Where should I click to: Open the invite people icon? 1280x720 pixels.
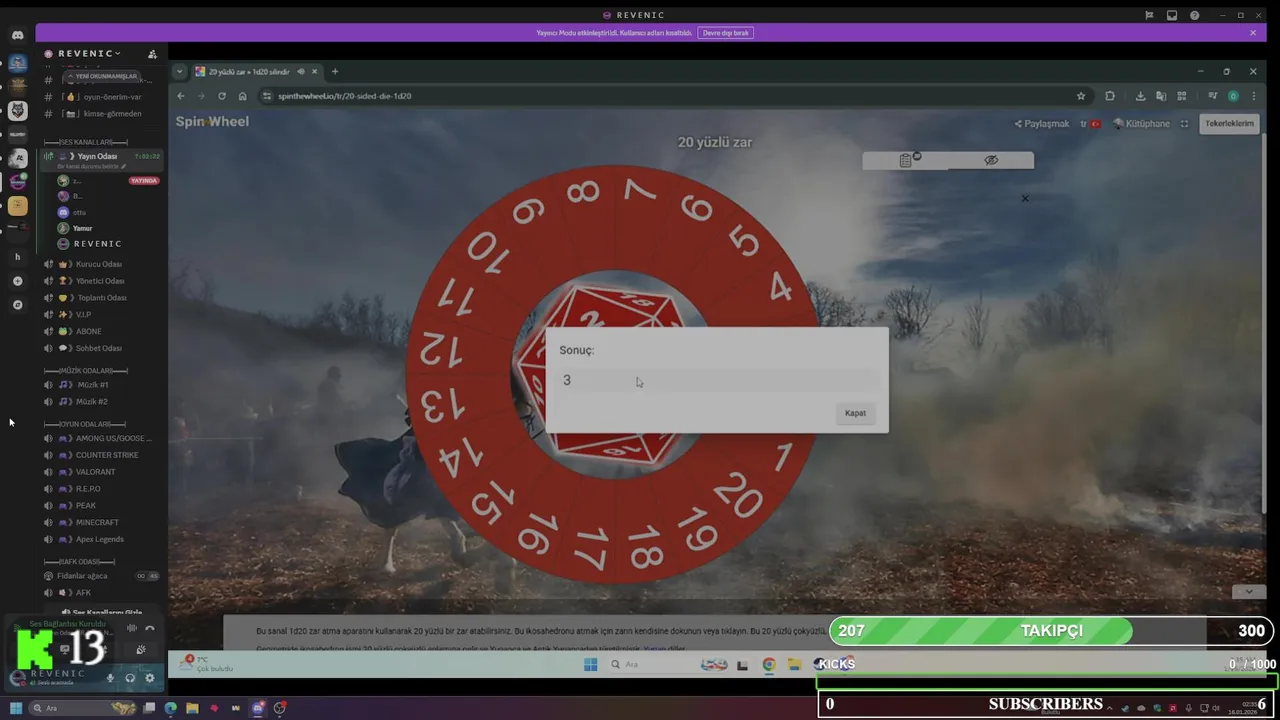[x=152, y=54]
